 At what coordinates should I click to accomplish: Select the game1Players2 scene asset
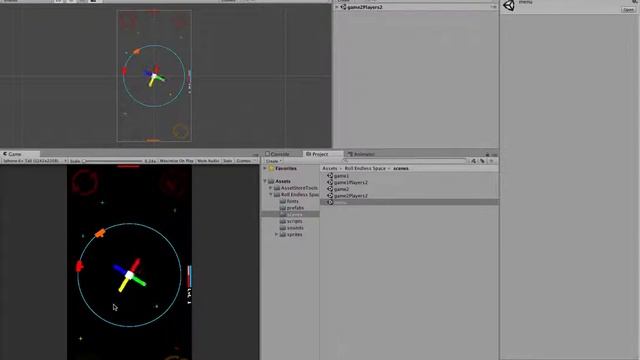point(347,182)
